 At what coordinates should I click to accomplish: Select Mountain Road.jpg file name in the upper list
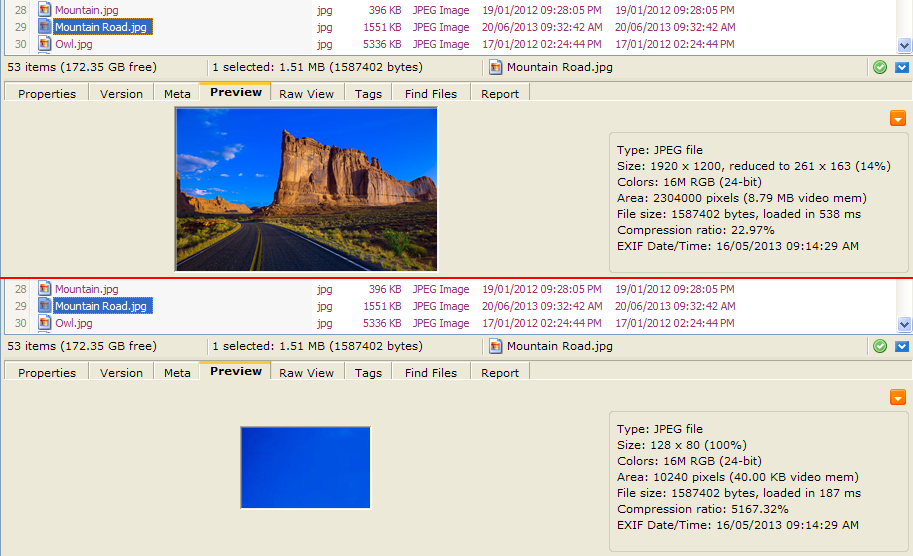(x=102, y=27)
